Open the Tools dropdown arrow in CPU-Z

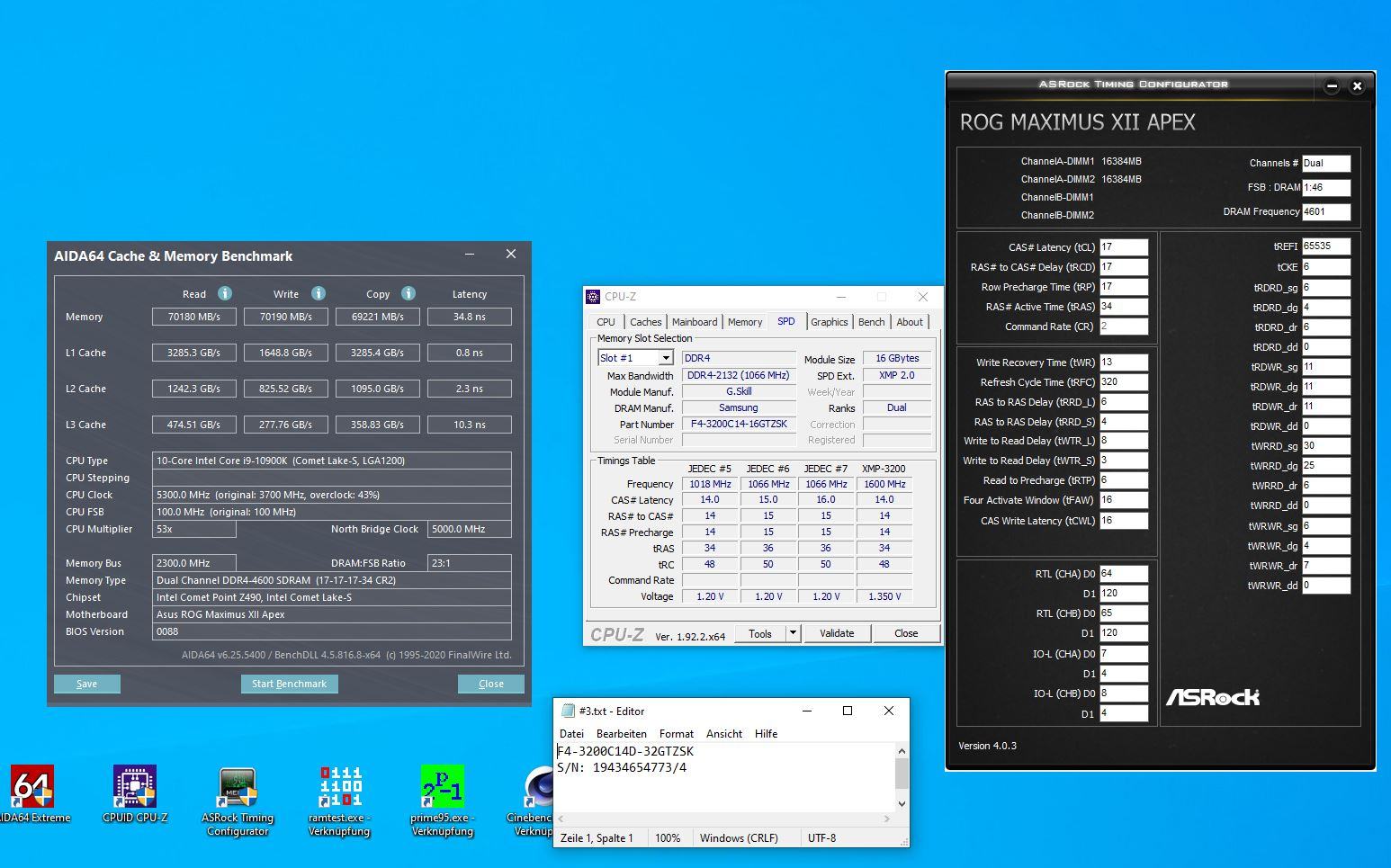point(793,633)
